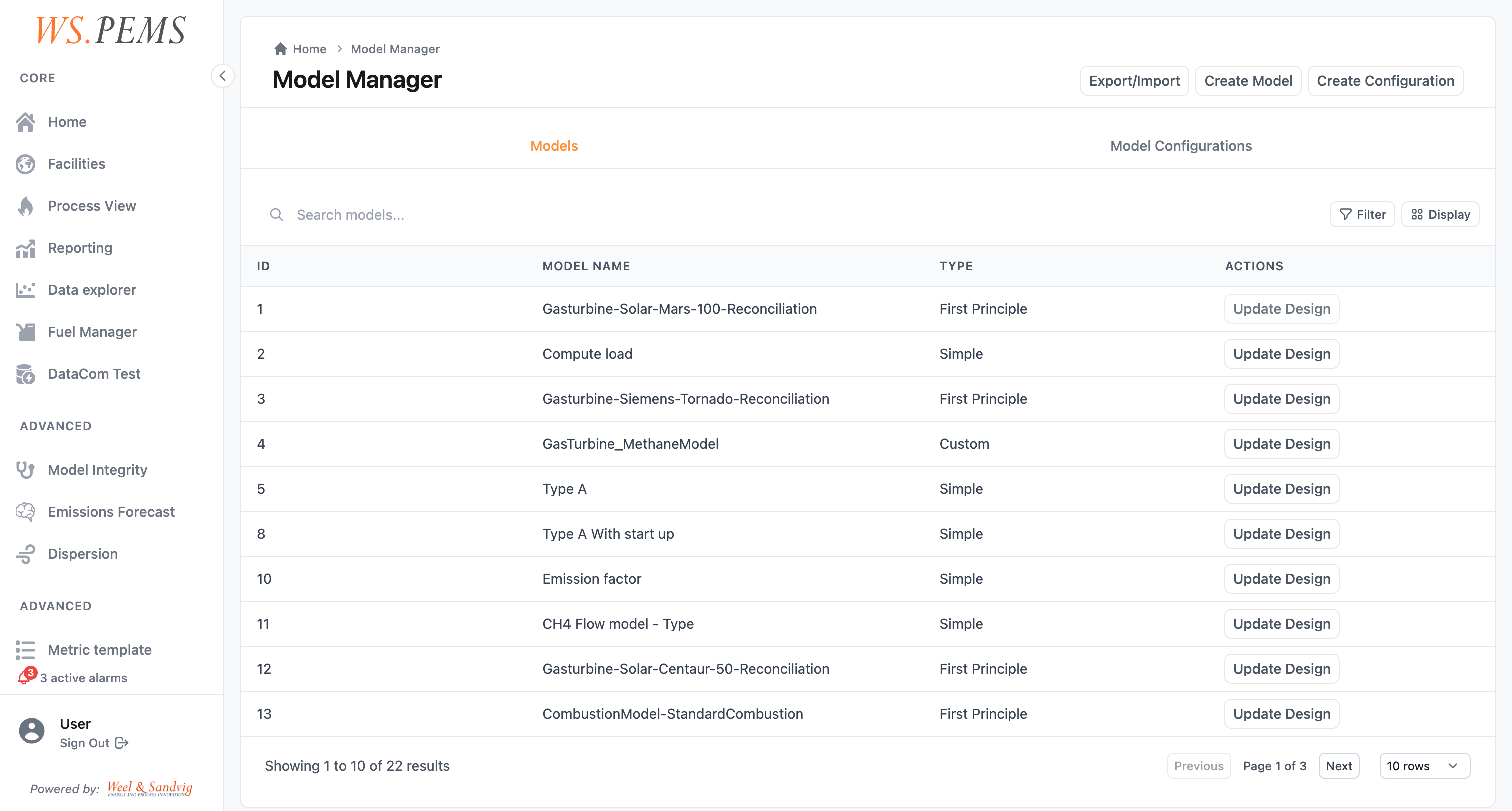Click the Emissions Forecast brain icon
Viewport: 1512px width, 811px height.
click(x=26, y=512)
